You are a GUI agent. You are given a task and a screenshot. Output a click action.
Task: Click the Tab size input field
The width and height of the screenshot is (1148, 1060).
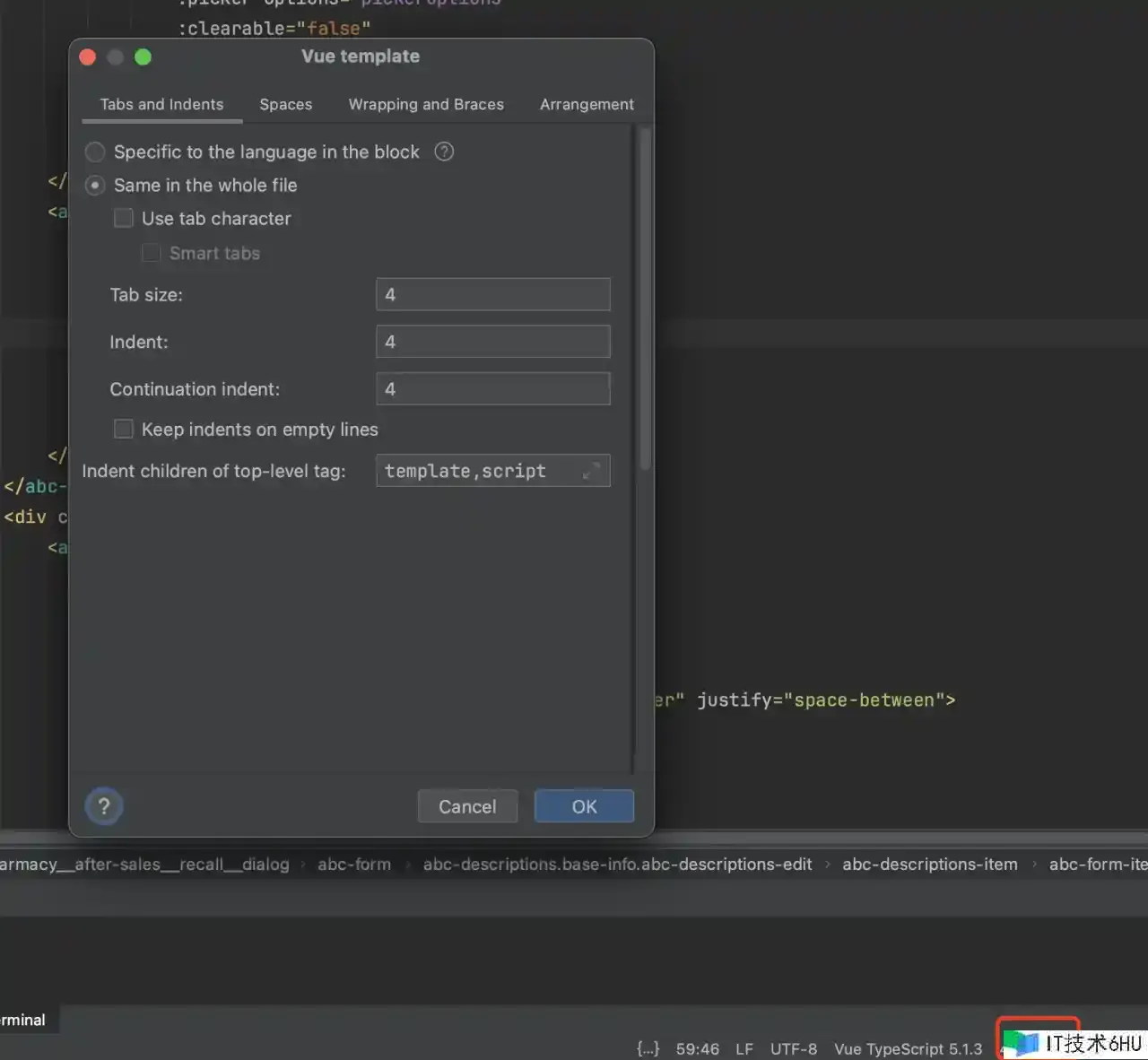492,294
